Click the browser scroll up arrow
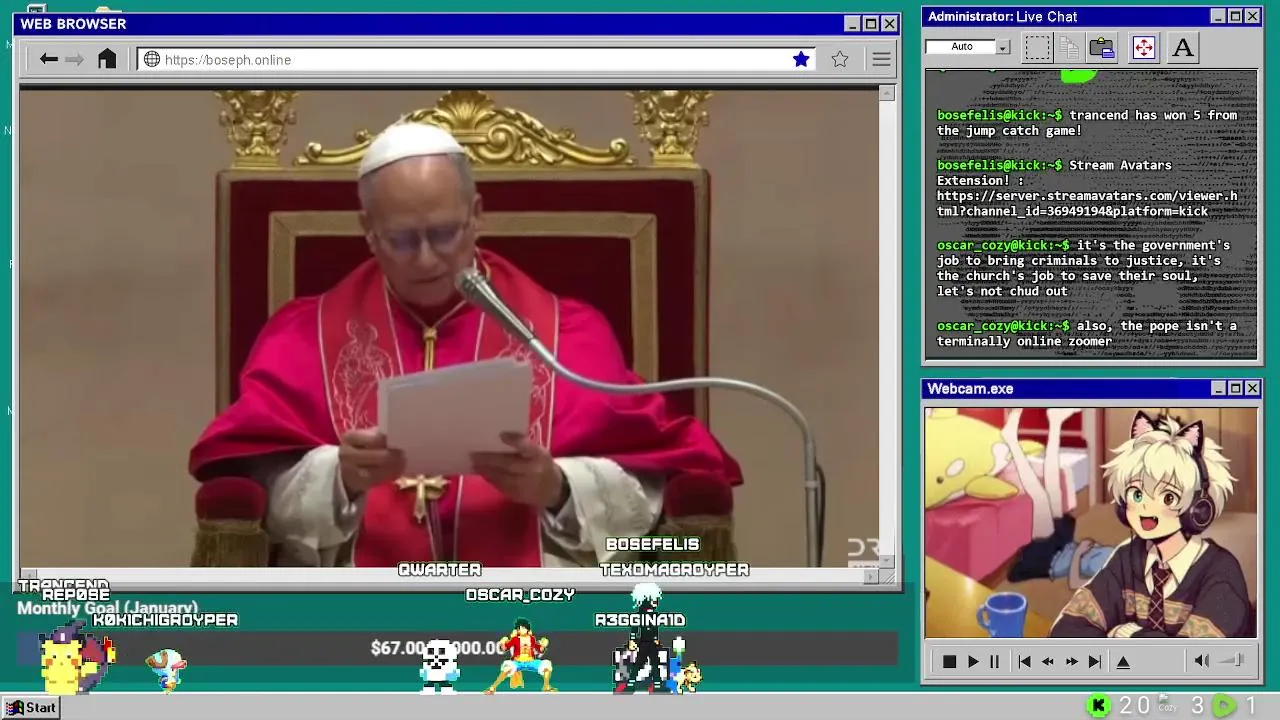Screen dimensions: 1280x720 887,93
